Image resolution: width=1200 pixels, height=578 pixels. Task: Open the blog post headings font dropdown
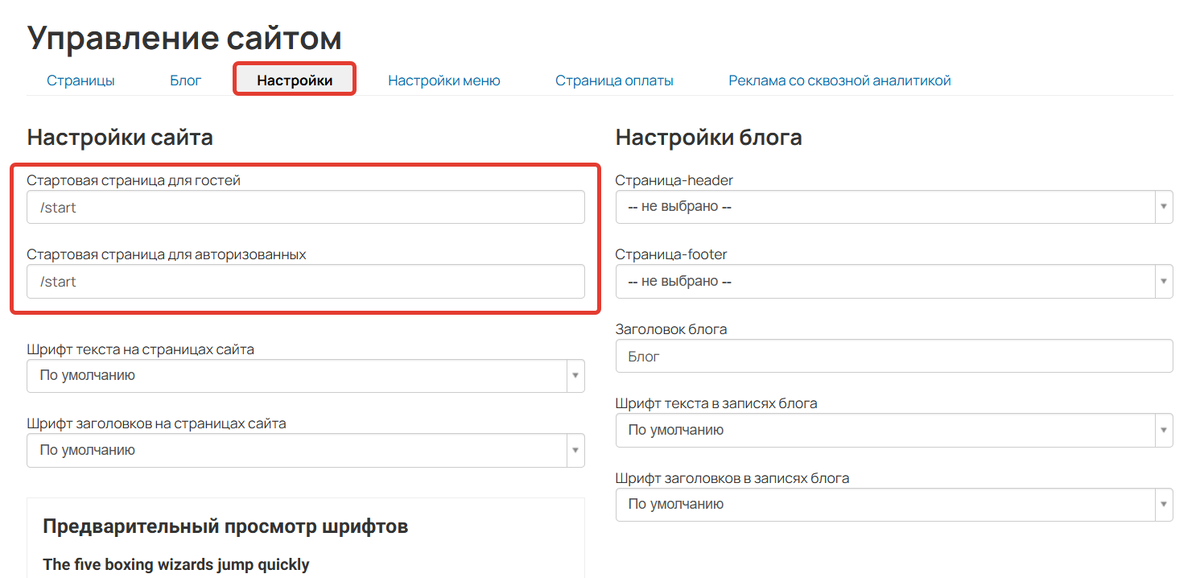point(894,504)
